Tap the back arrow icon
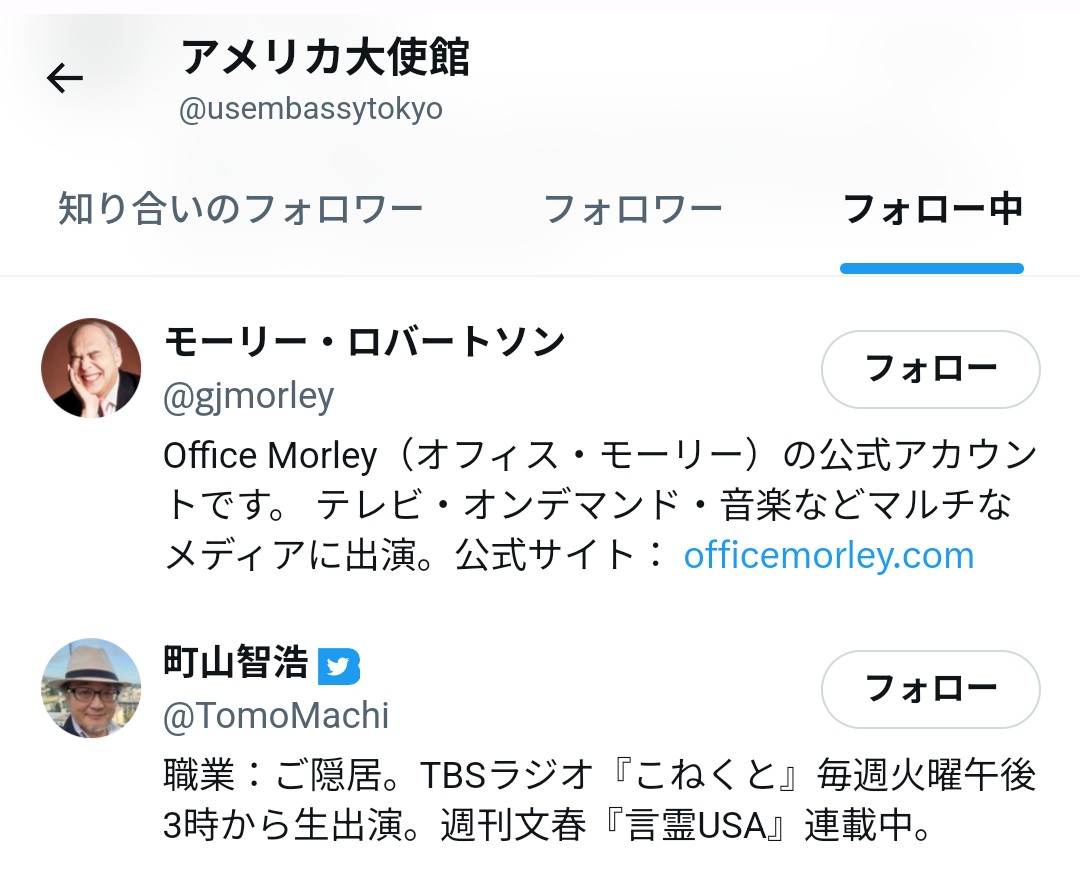The height and width of the screenshot is (883, 1080). 65,78
